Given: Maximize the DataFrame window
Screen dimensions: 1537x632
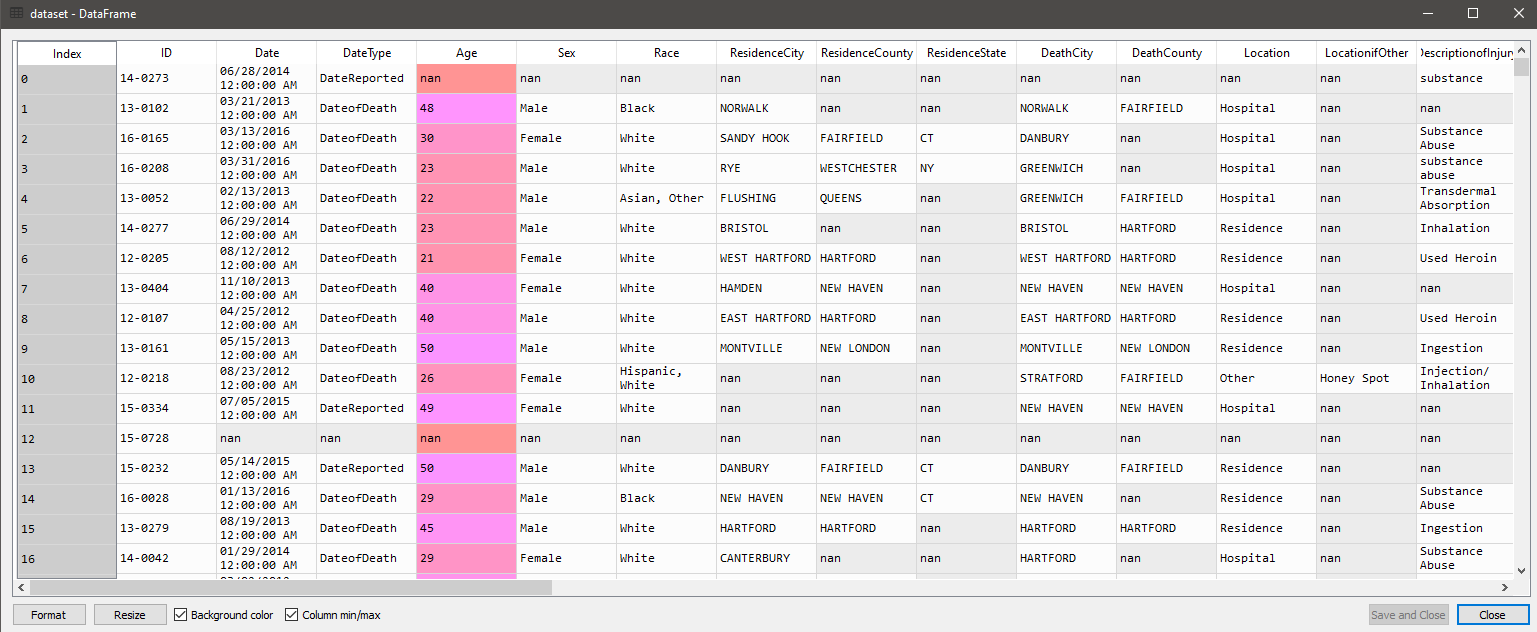Looking at the screenshot, I should tap(1472, 13).
